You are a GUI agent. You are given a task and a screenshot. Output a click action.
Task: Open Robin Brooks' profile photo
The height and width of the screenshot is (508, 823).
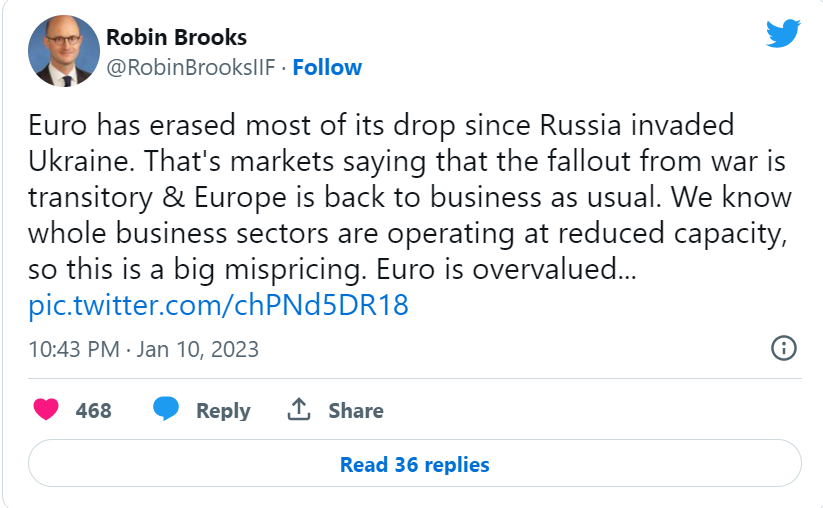coord(62,52)
